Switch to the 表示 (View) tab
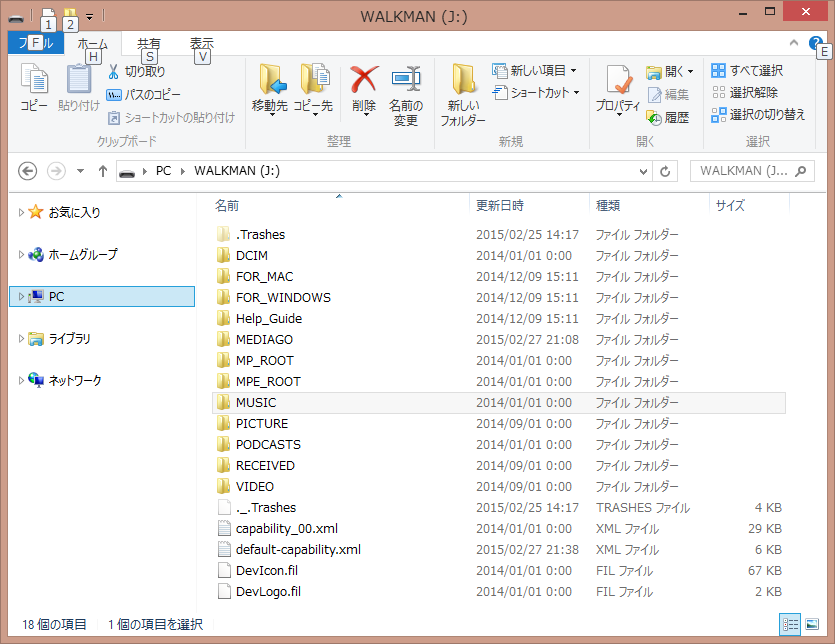 tap(202, 43)
